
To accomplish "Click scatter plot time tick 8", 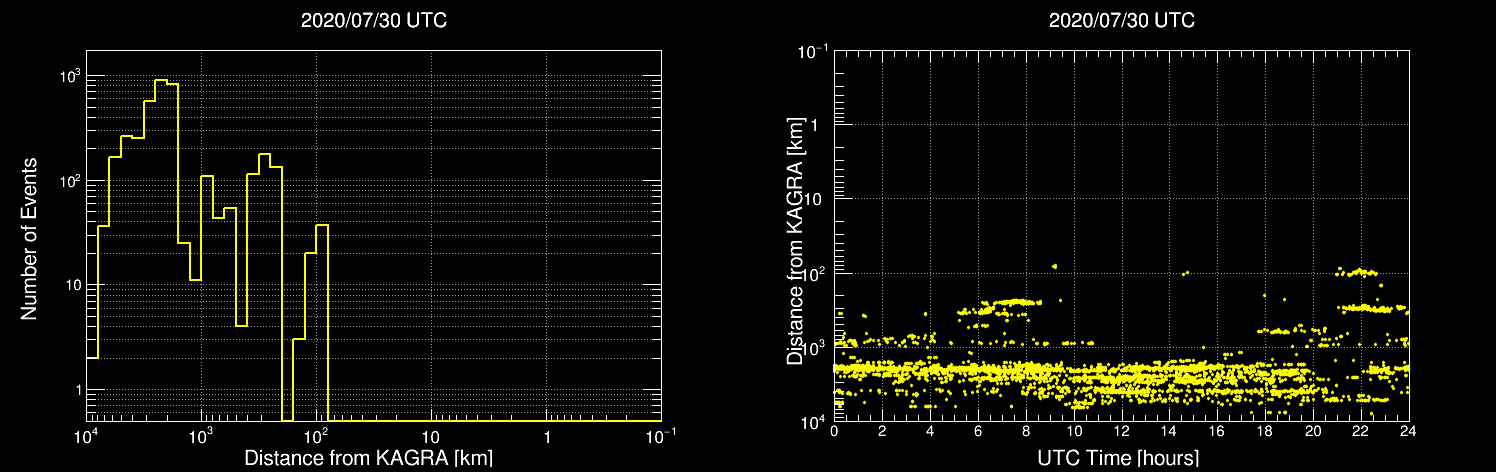I will tap(1026, 431).
